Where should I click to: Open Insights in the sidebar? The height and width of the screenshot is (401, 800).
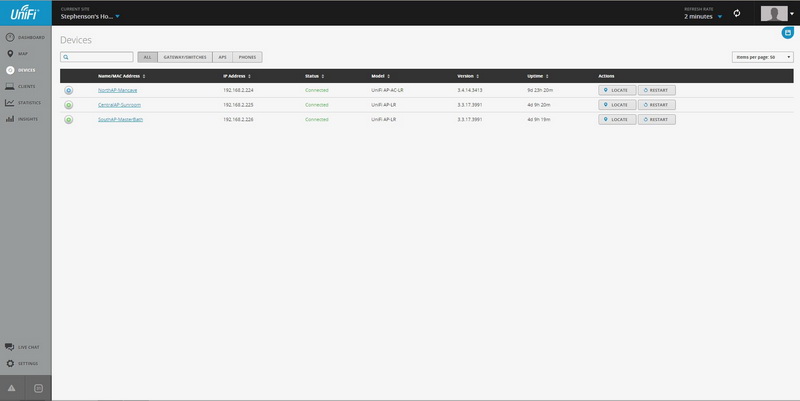pos(21,119)
